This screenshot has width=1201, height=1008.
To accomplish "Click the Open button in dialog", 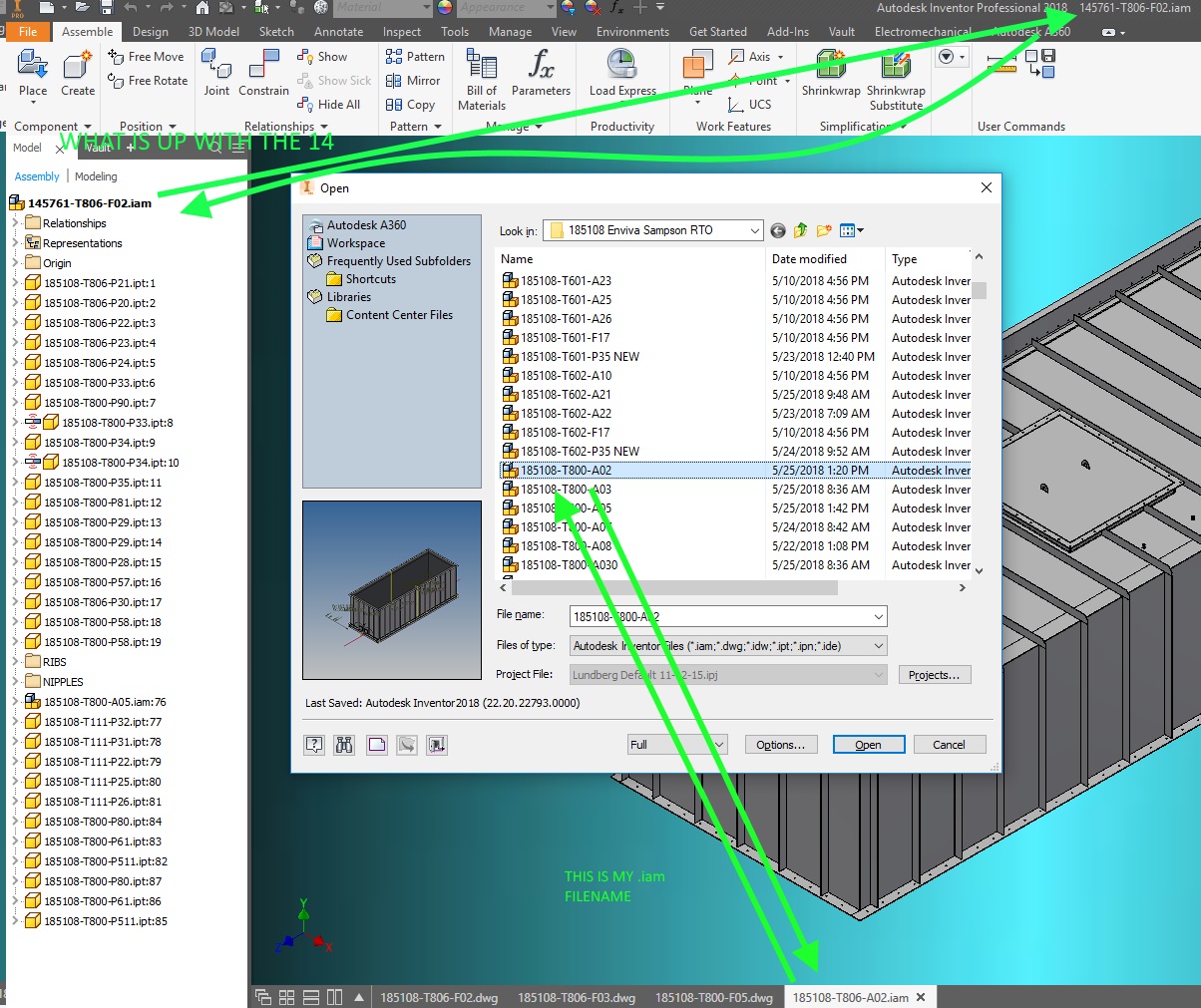I will pyautogui.click(x=867, y=745).
